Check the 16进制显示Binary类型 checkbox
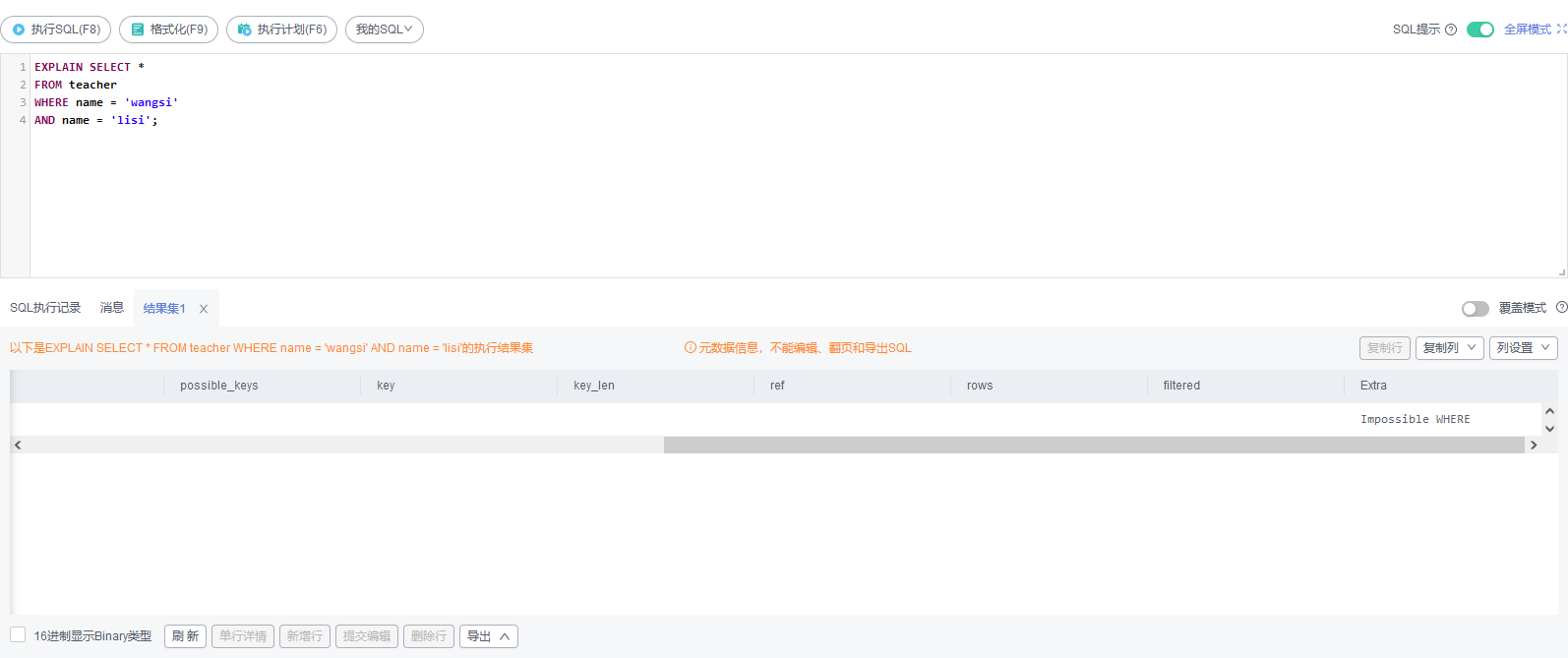This screenshot has width=1568, height=658. coord(18,634)
